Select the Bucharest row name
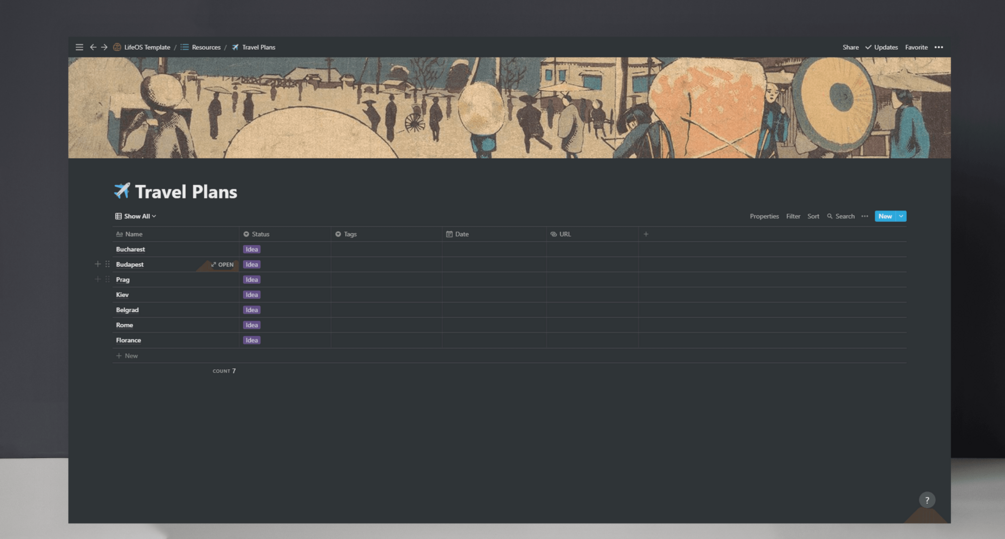The image size is (1005, 539). [x=130, y=249]
